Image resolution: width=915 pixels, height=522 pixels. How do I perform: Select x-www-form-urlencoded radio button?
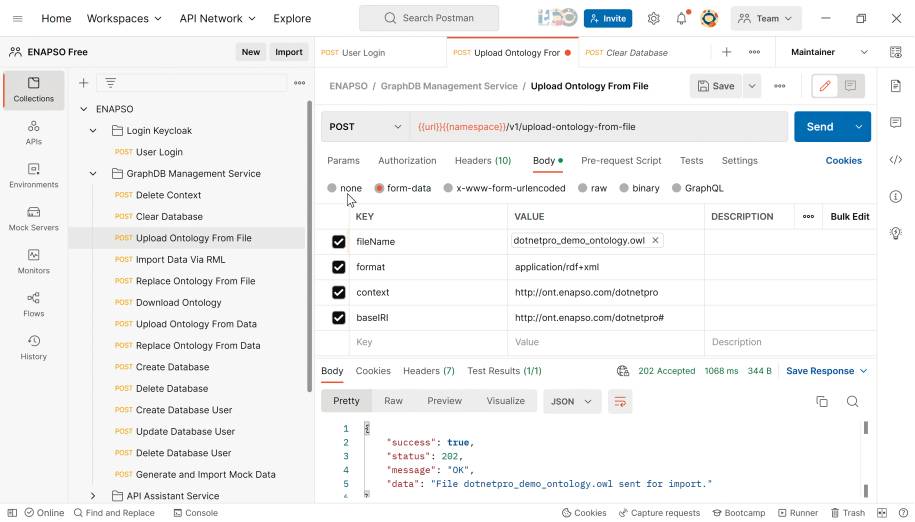pos(448,188)
